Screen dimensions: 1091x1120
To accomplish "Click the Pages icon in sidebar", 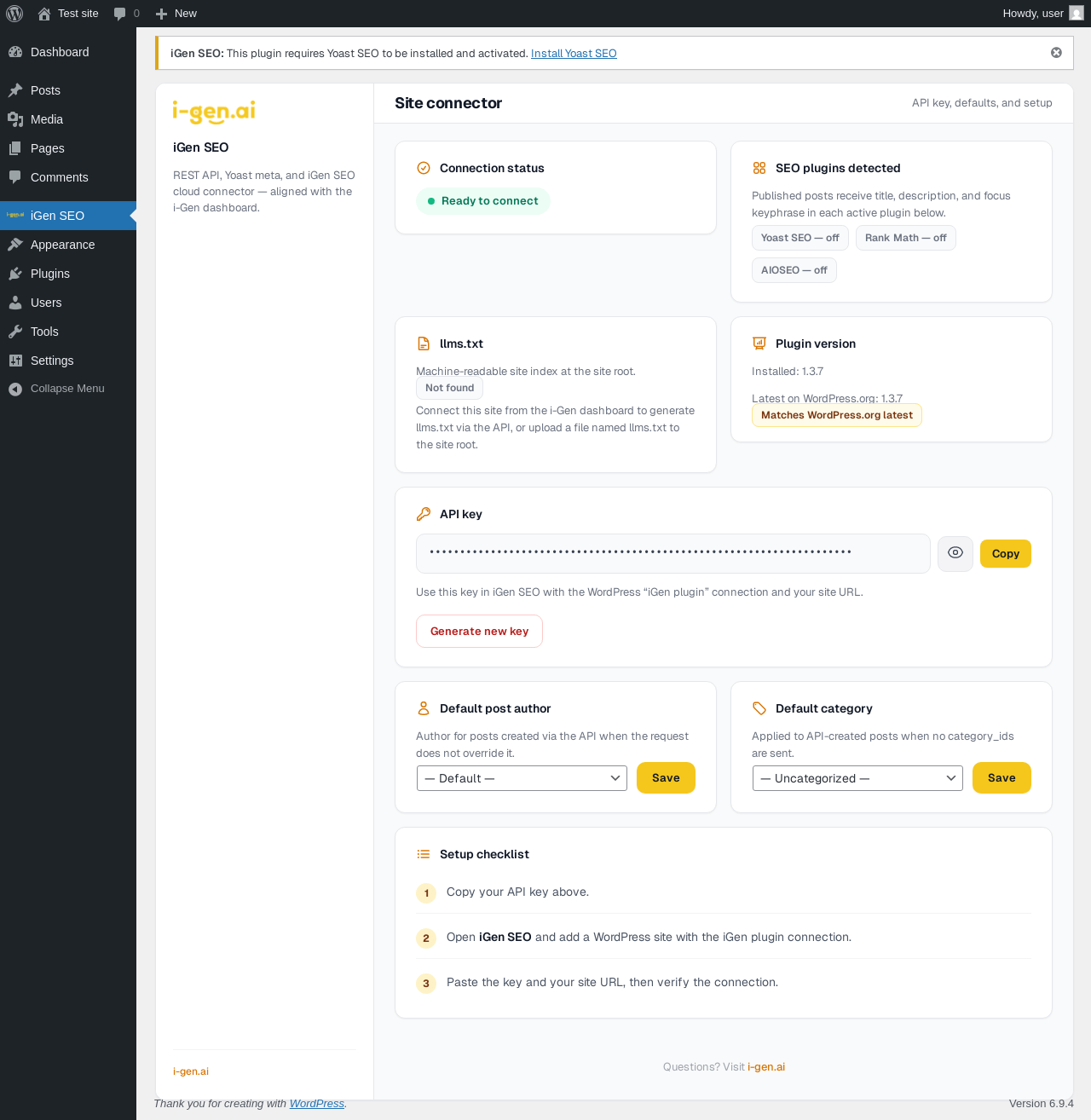I will coord(15,148).
